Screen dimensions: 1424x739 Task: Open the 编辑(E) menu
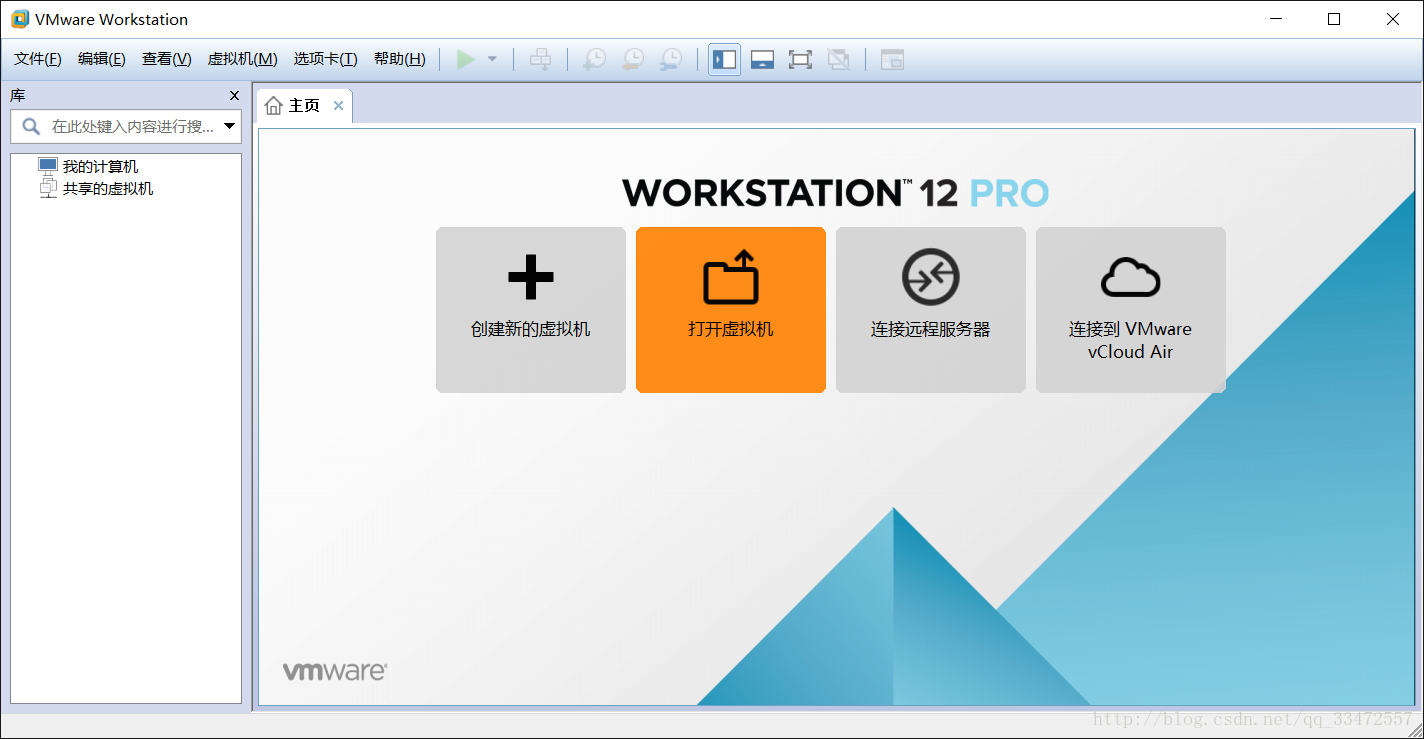click(x=102, y=59)
